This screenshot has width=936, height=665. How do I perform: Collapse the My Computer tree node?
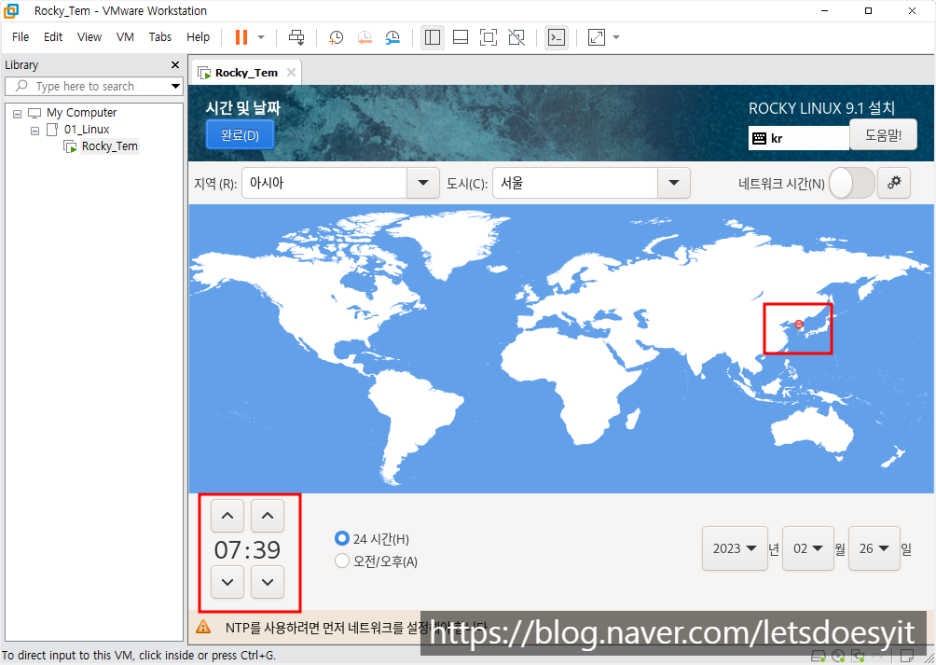tap(17, 113)
